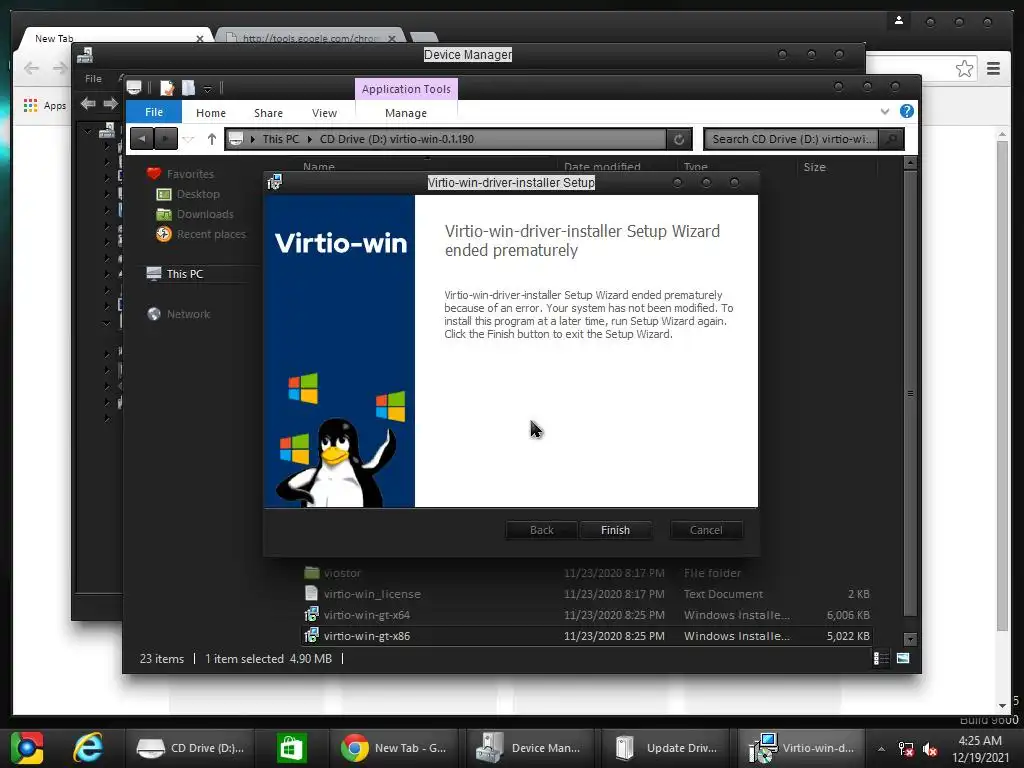Image resolution: width=1024 pixels, height=768 pixels.
Task: Click the Chrome menu hamburger icon
Action: (993, 69)
